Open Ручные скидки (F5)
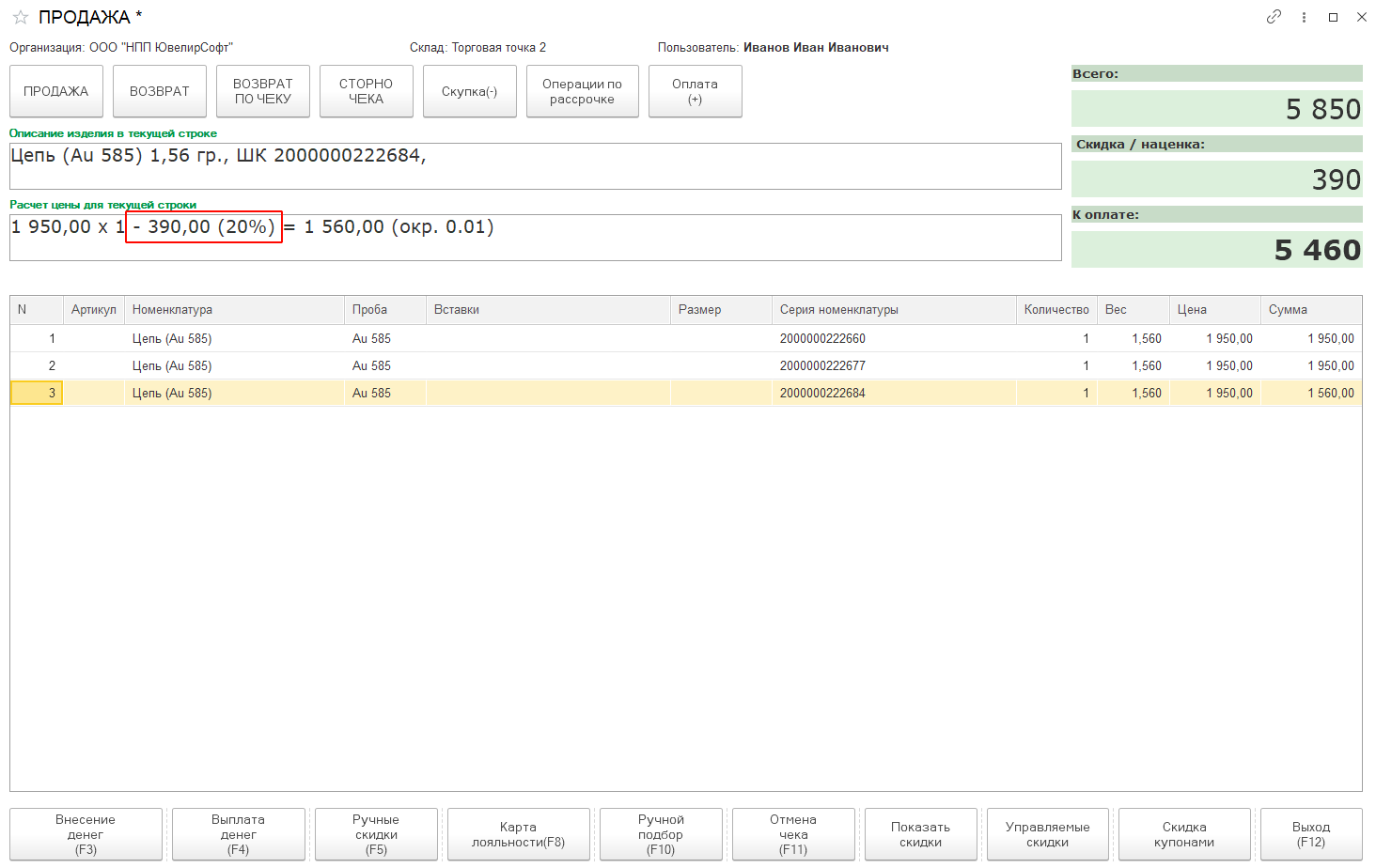The height and width of the screenshot is (868, 1376). [x=376, y=834]
